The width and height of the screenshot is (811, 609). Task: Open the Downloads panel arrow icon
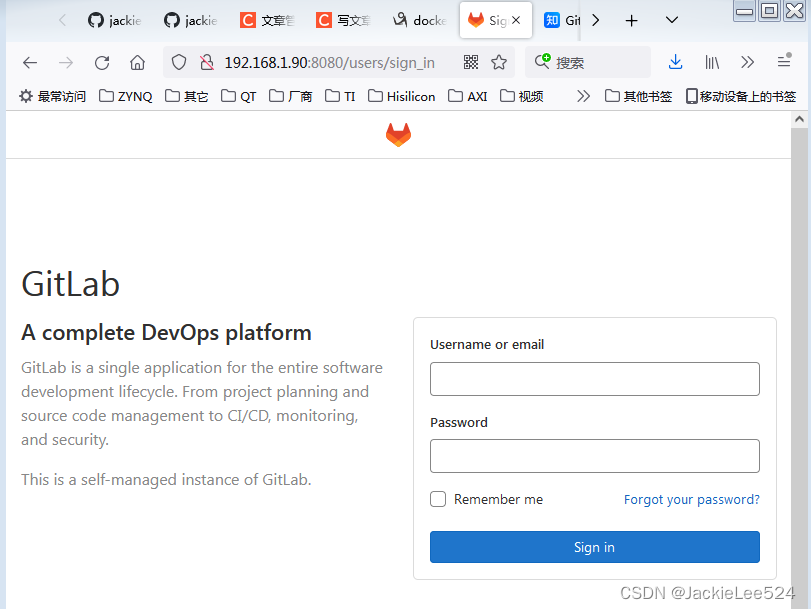[675, 62]
